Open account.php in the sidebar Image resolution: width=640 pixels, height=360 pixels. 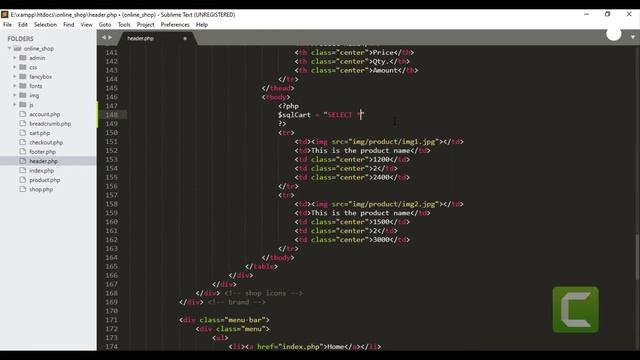pos(44,114)
